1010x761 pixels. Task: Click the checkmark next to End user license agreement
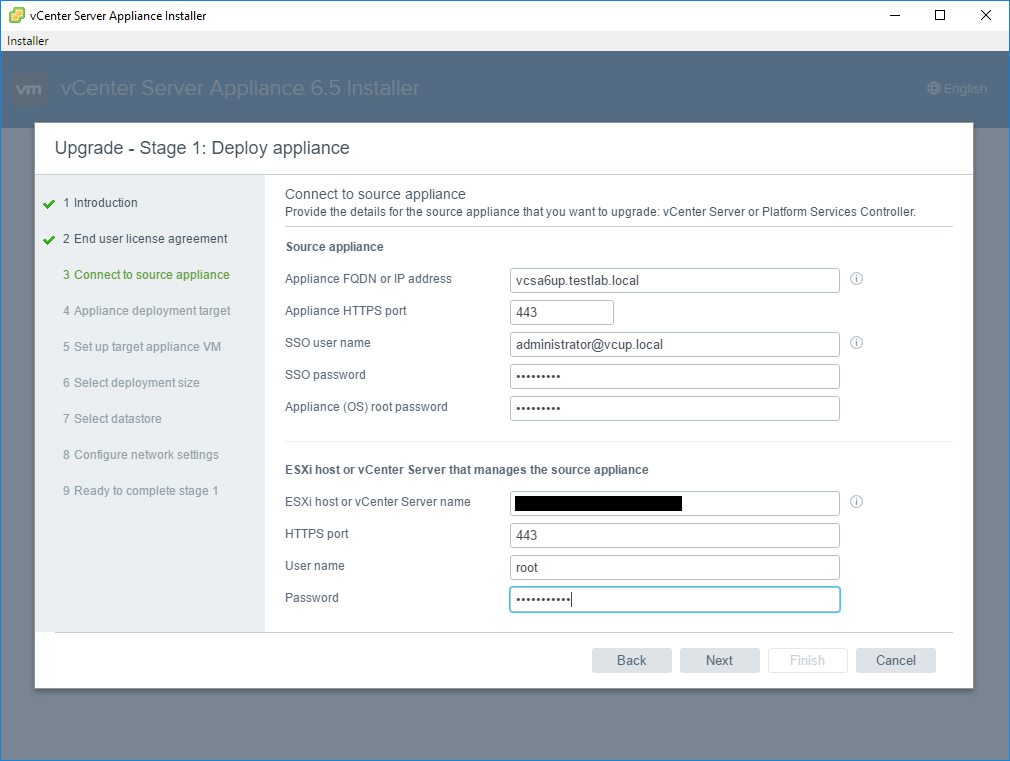tap(49, 240)
